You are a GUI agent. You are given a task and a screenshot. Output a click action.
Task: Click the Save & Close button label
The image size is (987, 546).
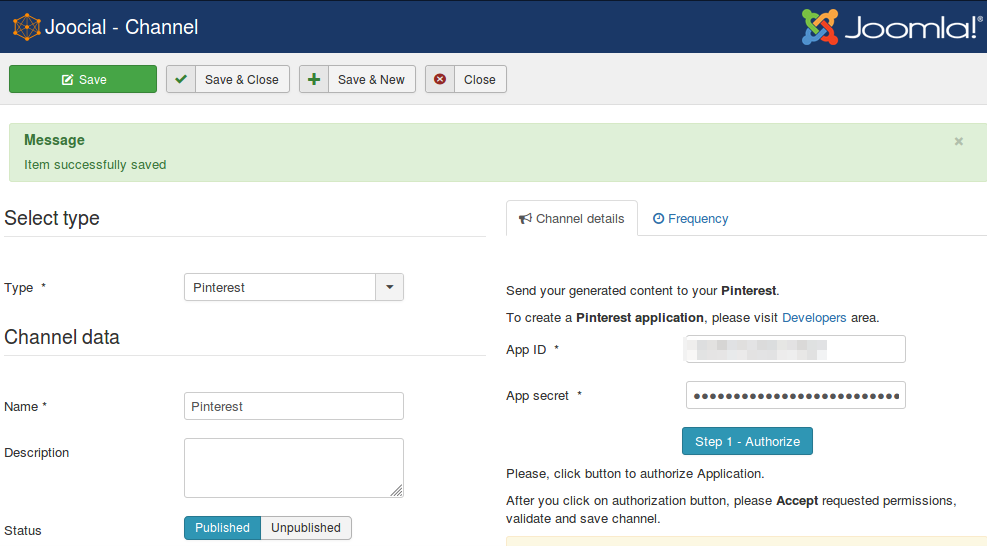point(242,79)
